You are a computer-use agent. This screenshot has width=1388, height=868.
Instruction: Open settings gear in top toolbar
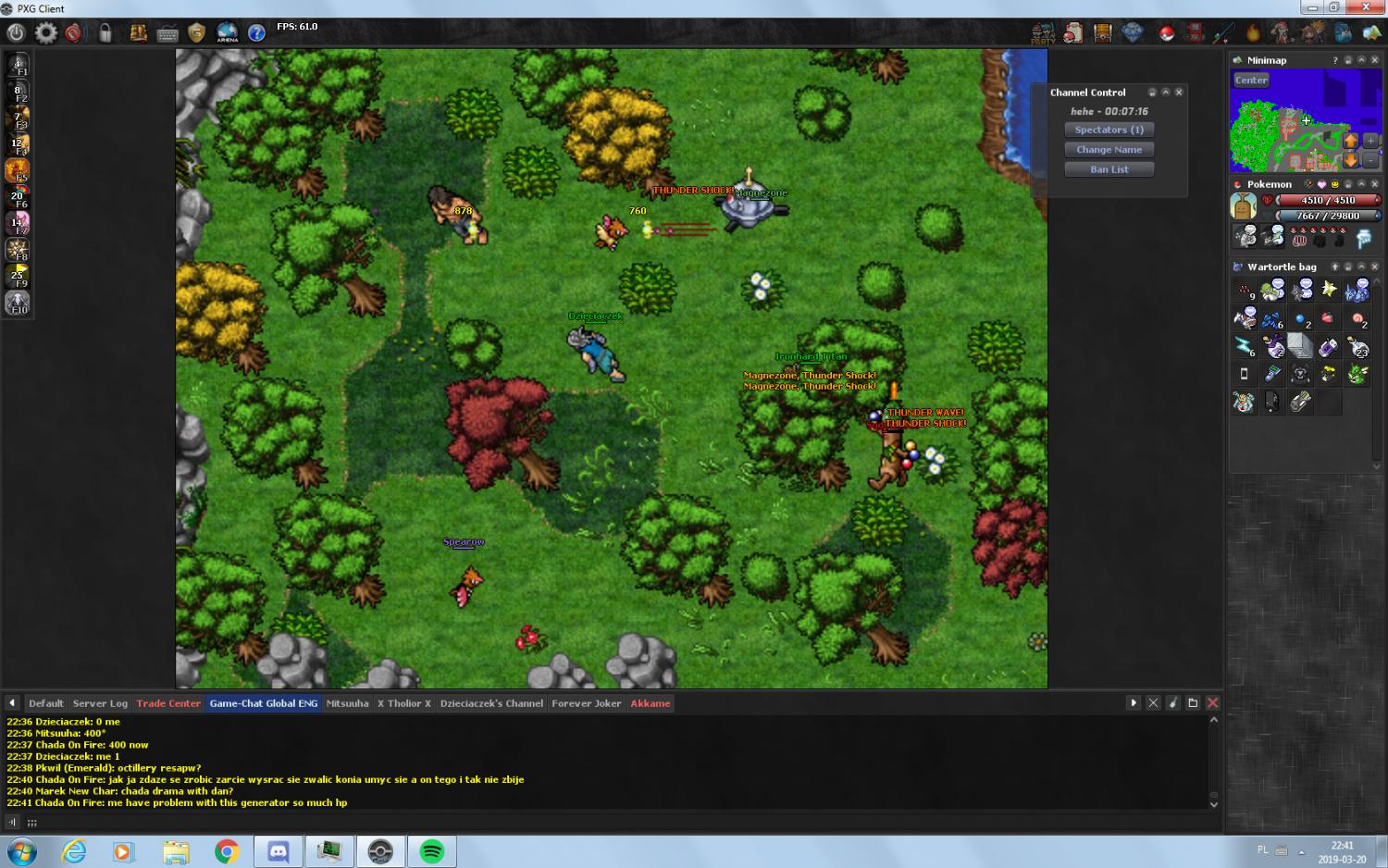click(x=45, y=33)
